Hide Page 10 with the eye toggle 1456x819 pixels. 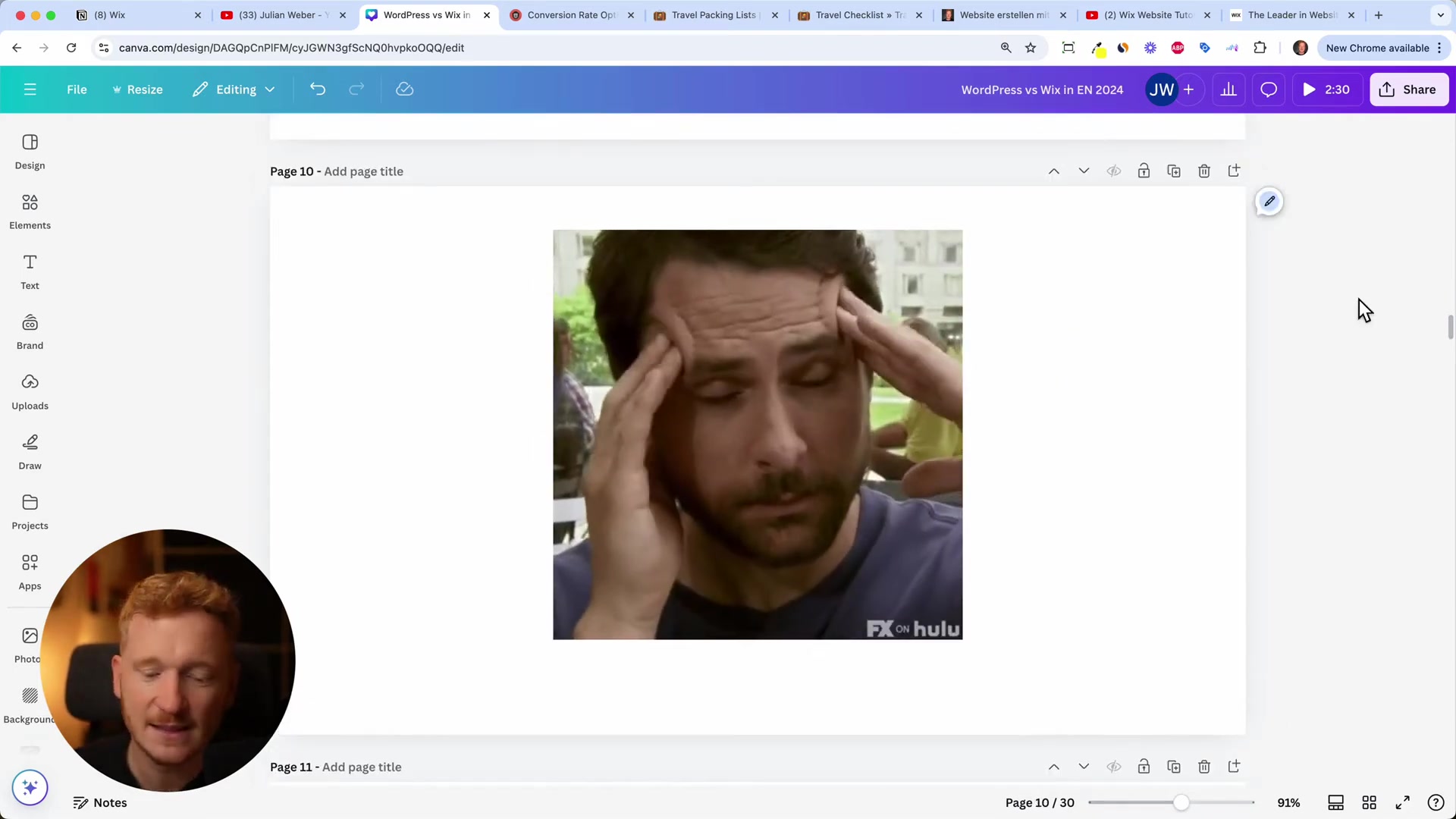(1113, 171)
